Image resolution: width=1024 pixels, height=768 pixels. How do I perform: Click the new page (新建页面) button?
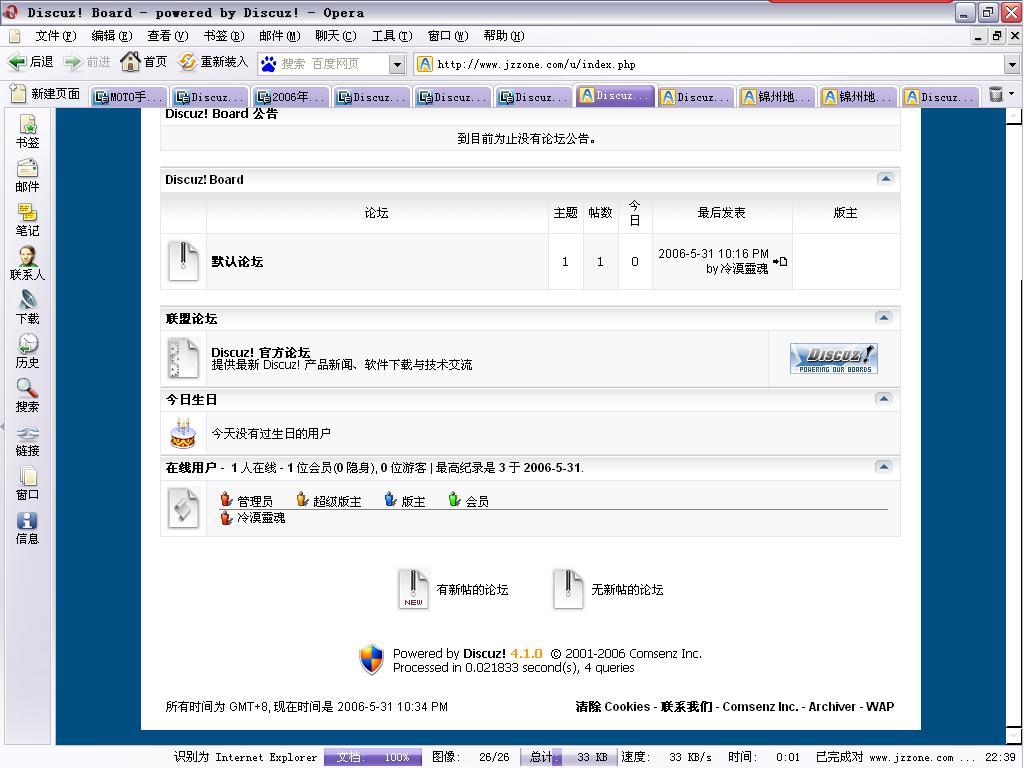click(x=46, y=95)
